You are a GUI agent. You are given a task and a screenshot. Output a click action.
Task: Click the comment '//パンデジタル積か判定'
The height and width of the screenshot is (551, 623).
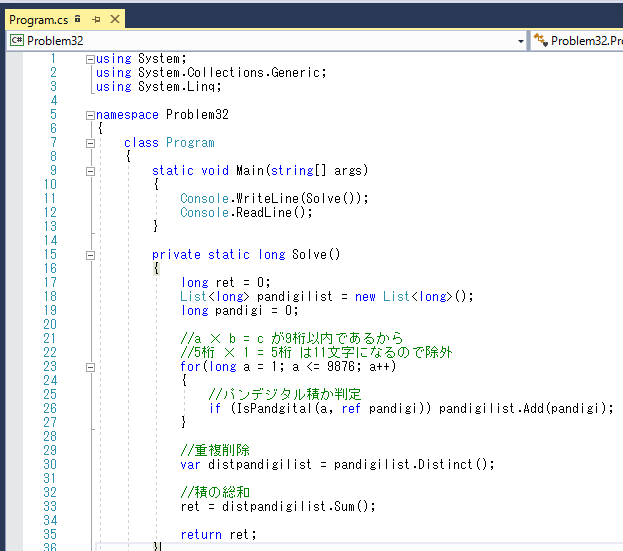point(284,394)
